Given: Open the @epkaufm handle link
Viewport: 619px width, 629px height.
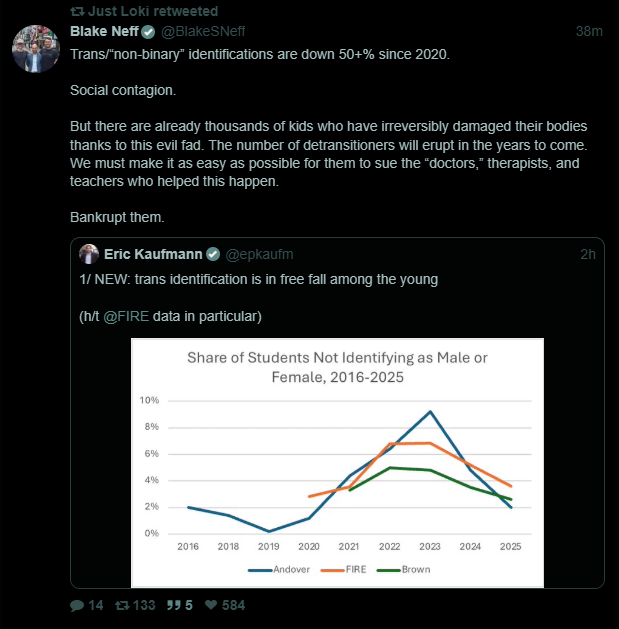Looking at the screenshot, I should [x=260, y=254].
